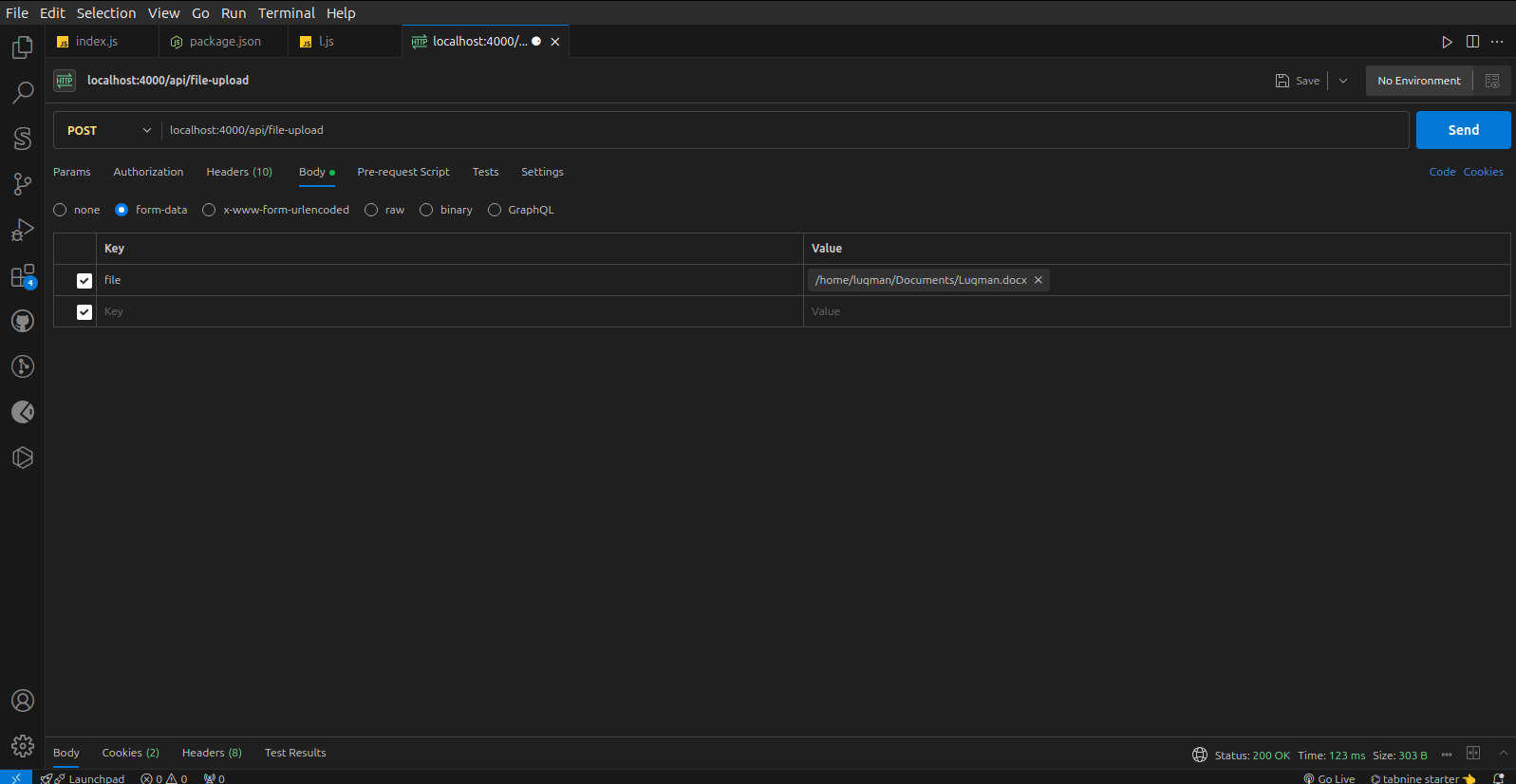This screenshot has height=784, width=1516.
Task: Select the raw body type radio
Action: (371, 210)
